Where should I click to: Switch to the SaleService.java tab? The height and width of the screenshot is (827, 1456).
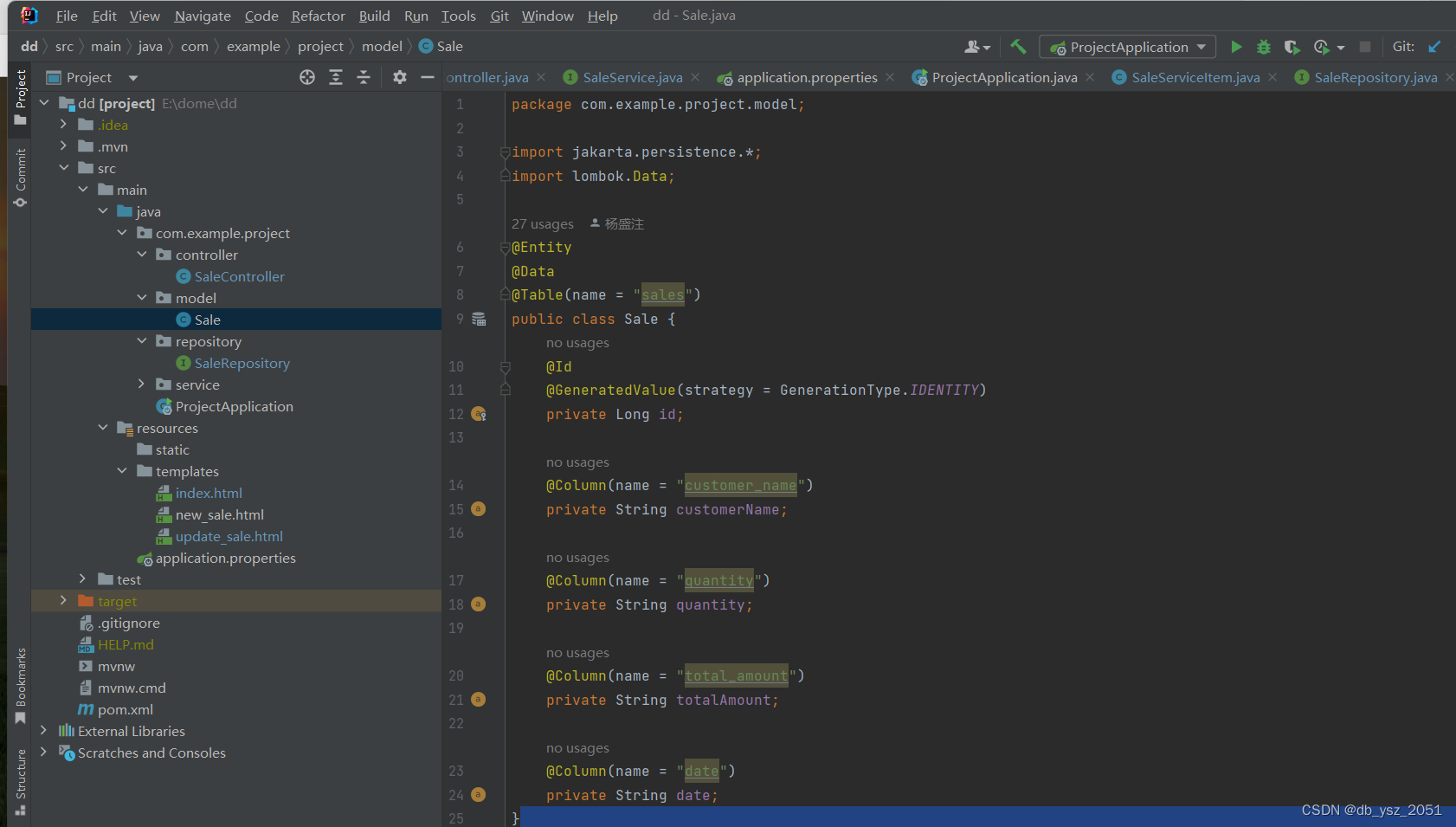(632, 77)
